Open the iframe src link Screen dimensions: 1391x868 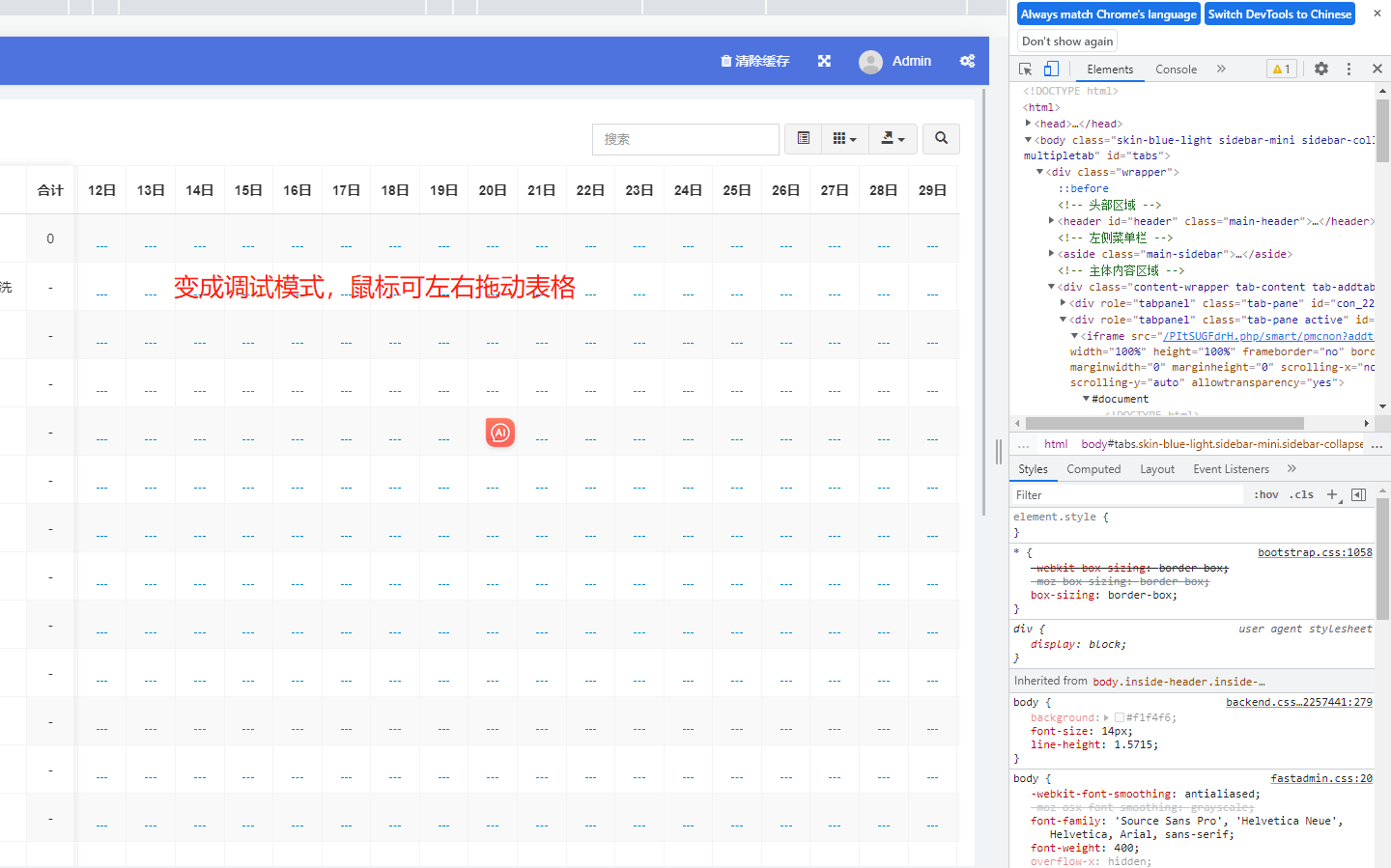point(1267,336)
